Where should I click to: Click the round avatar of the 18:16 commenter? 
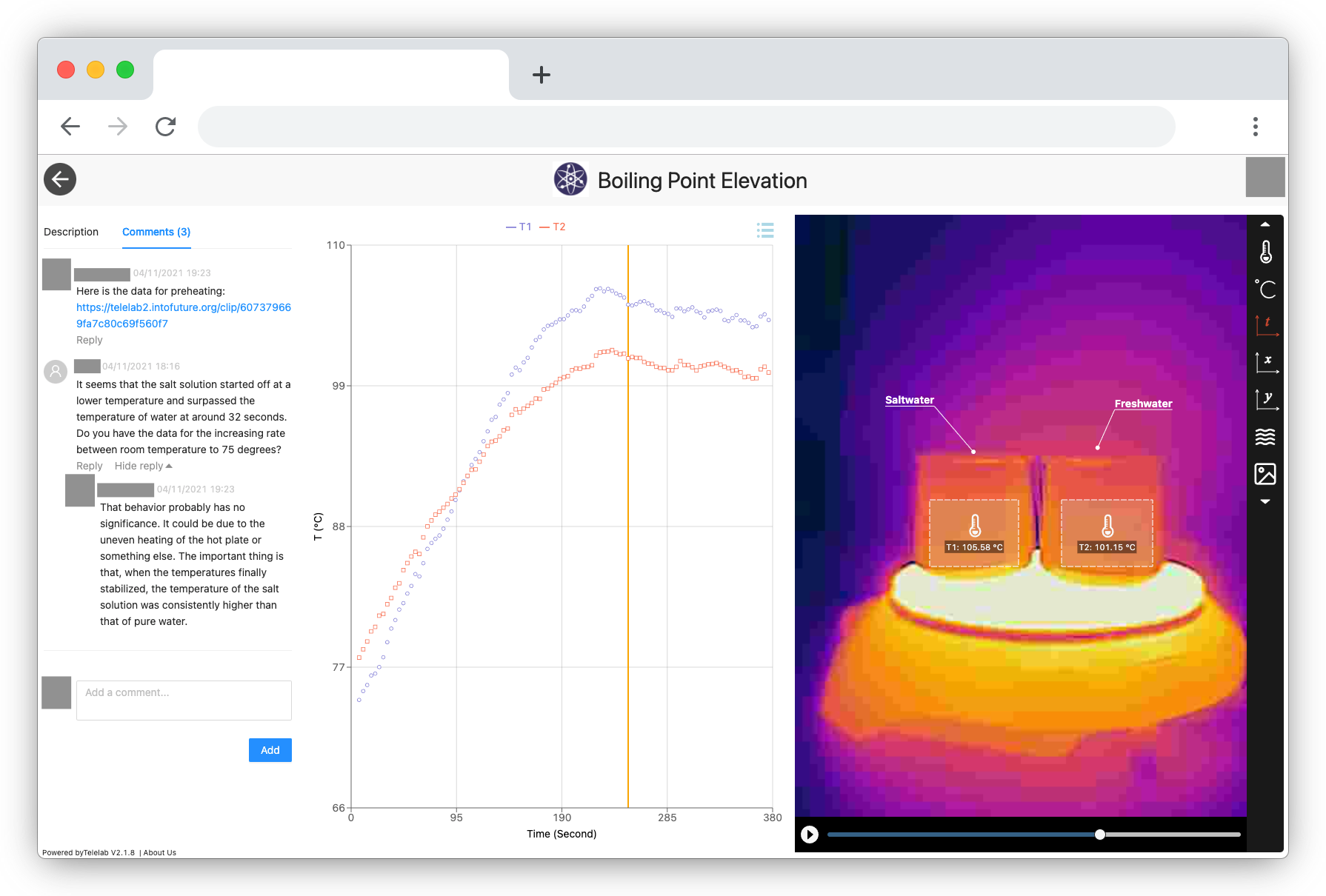click(x=56, y=371)
